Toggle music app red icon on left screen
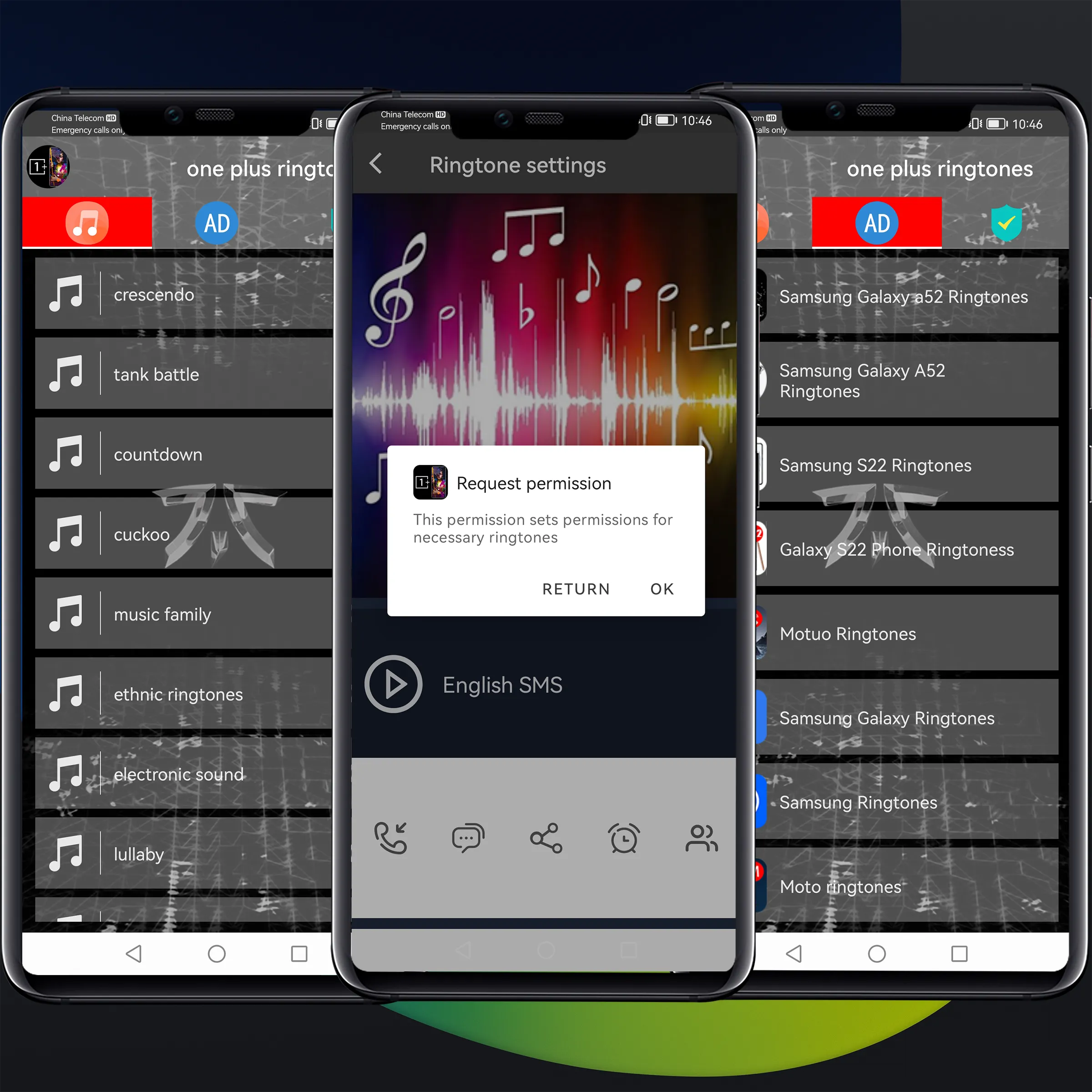This screenshot has width=1092, height=1092. click(85, 222)
